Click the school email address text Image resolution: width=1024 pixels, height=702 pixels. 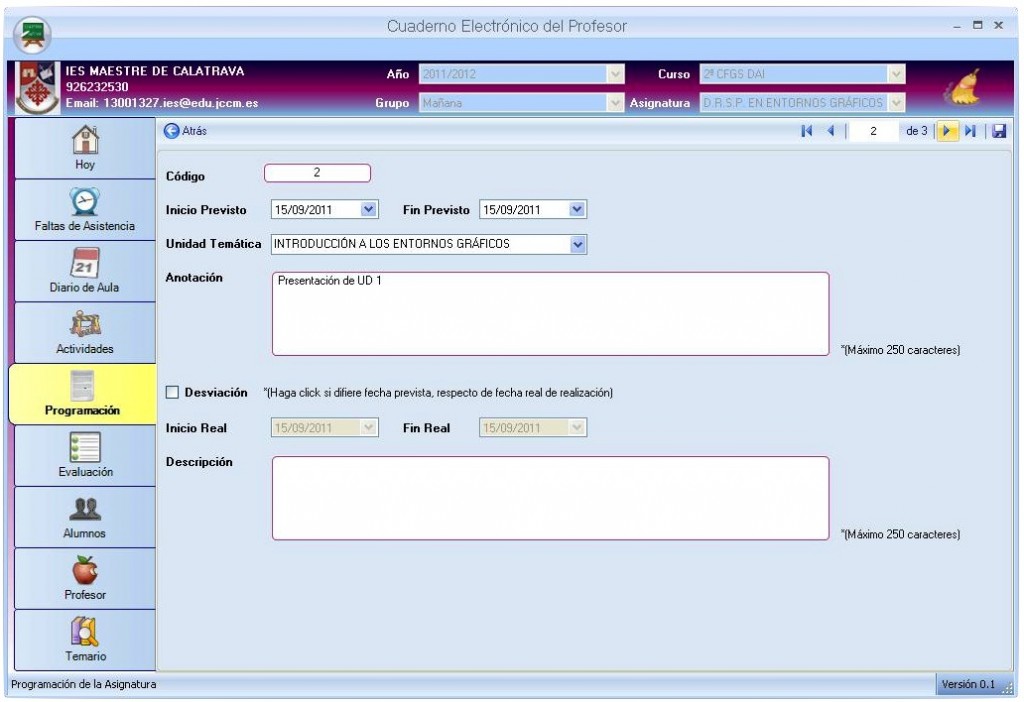pyautogui.click(x=161, y=103)
